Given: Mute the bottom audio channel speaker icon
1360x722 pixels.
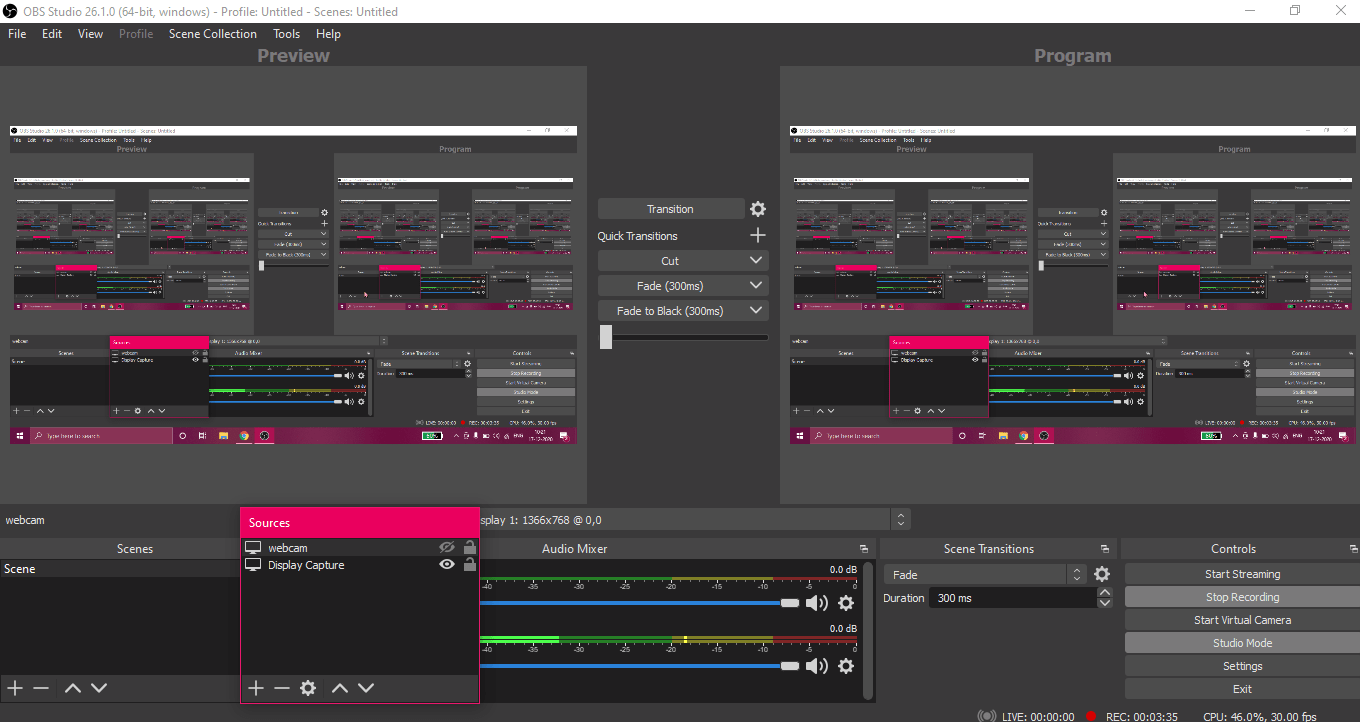Looking at the screenshot, I should coord(817,666).
